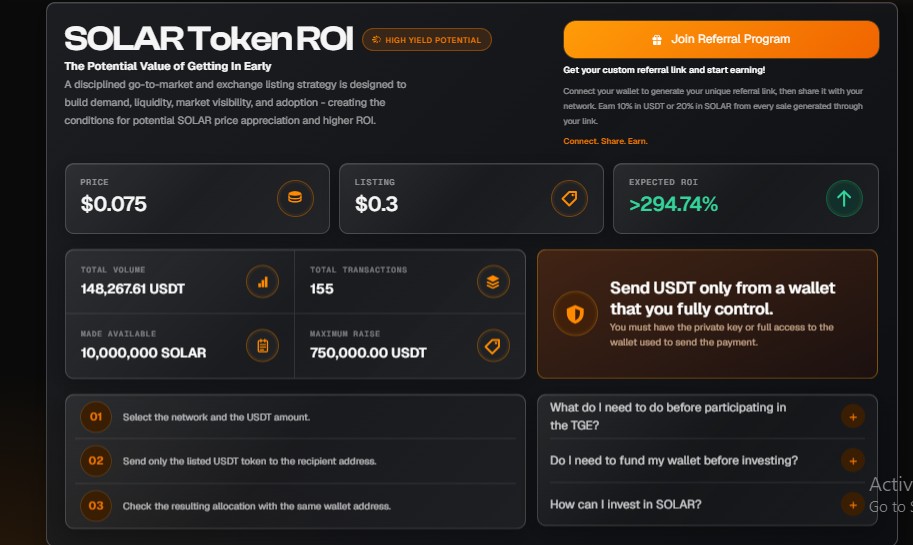Click the 01 step number badge
913x545 pixels.
pyautogui.click(x=96, y=417)
